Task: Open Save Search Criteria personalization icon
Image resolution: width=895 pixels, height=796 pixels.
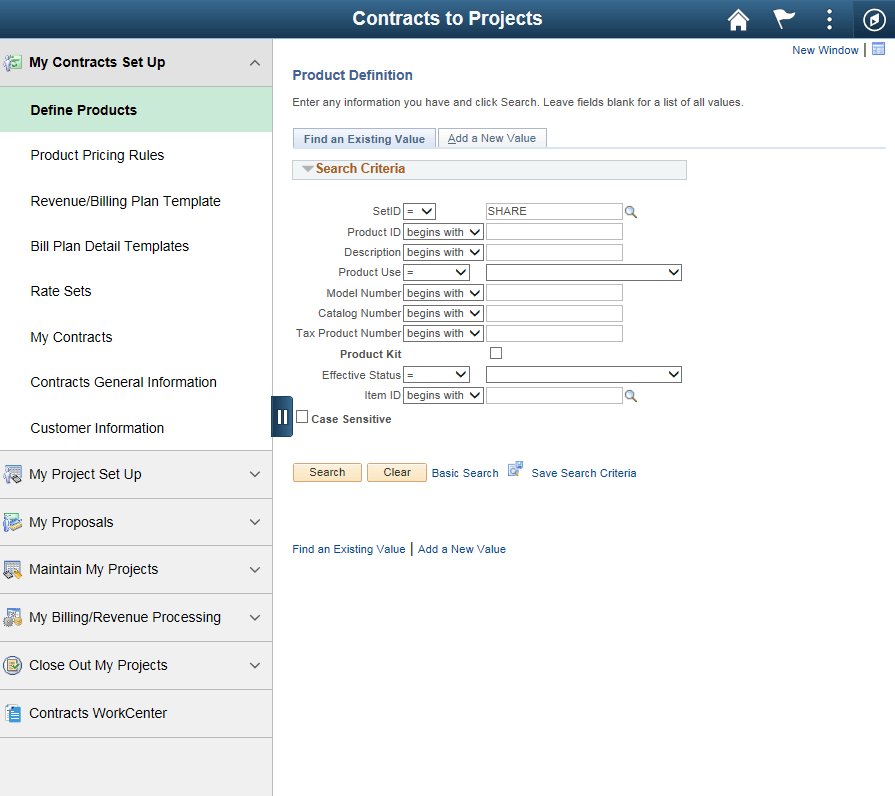Action: pos(514,468)
